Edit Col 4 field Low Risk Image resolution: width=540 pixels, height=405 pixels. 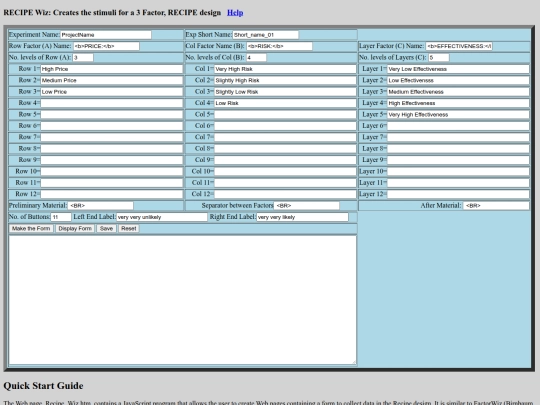[x=285, y=103]
